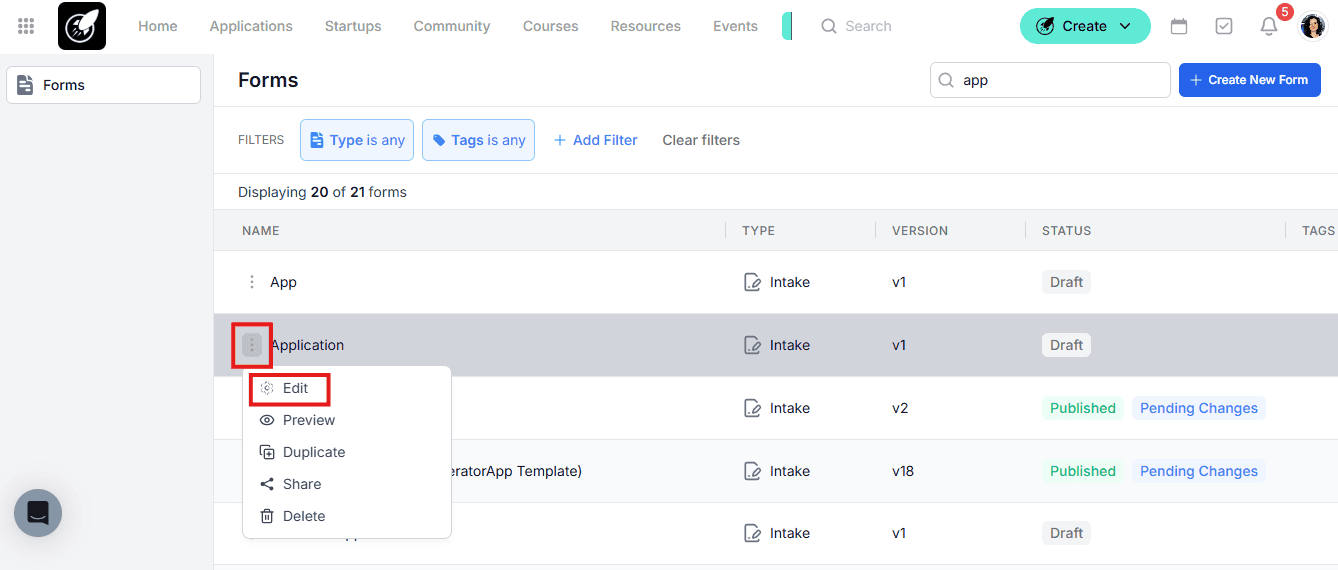Image resolution: width=1338 pixels, height=570 pixels.
Task: Open the chat support bubble
Action: click(x=38, y=513)
